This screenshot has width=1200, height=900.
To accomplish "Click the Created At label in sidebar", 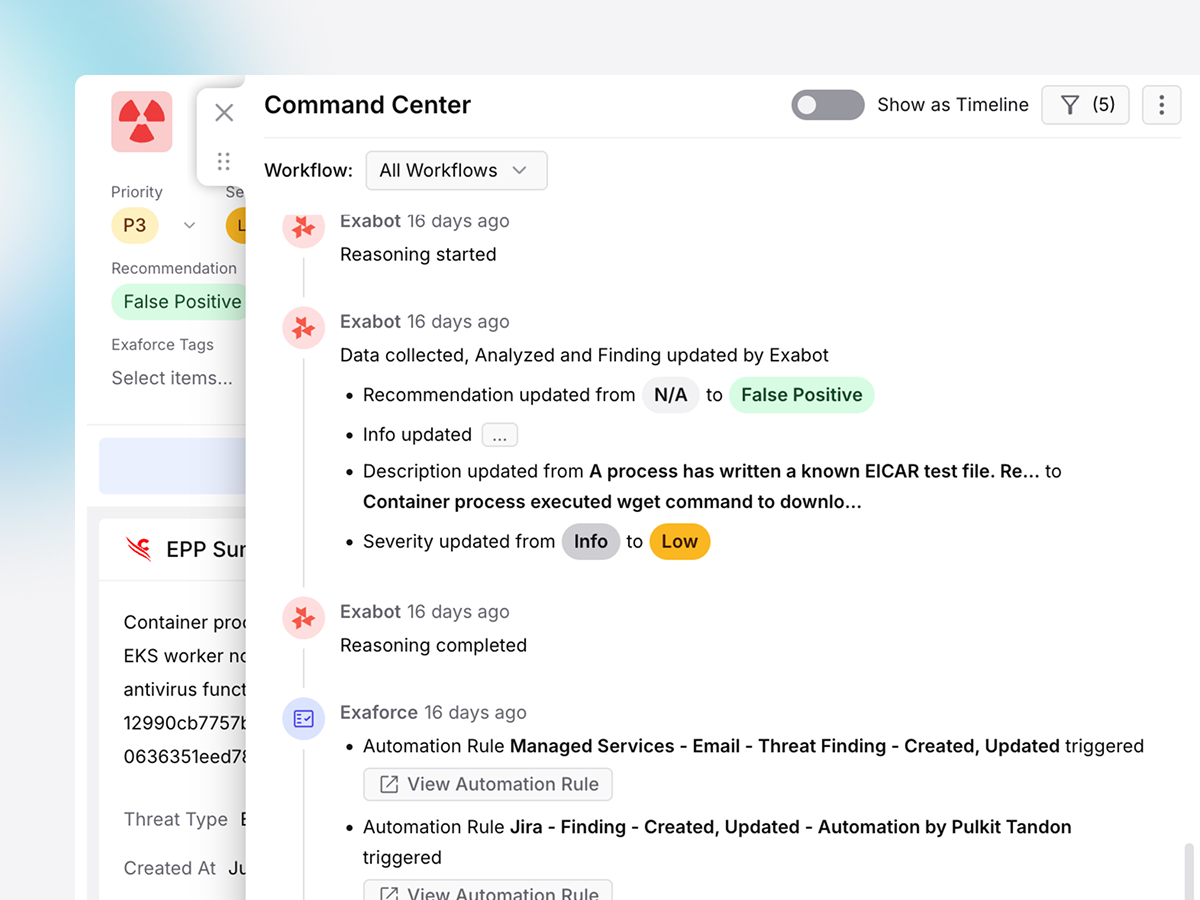I will [170, 868].
